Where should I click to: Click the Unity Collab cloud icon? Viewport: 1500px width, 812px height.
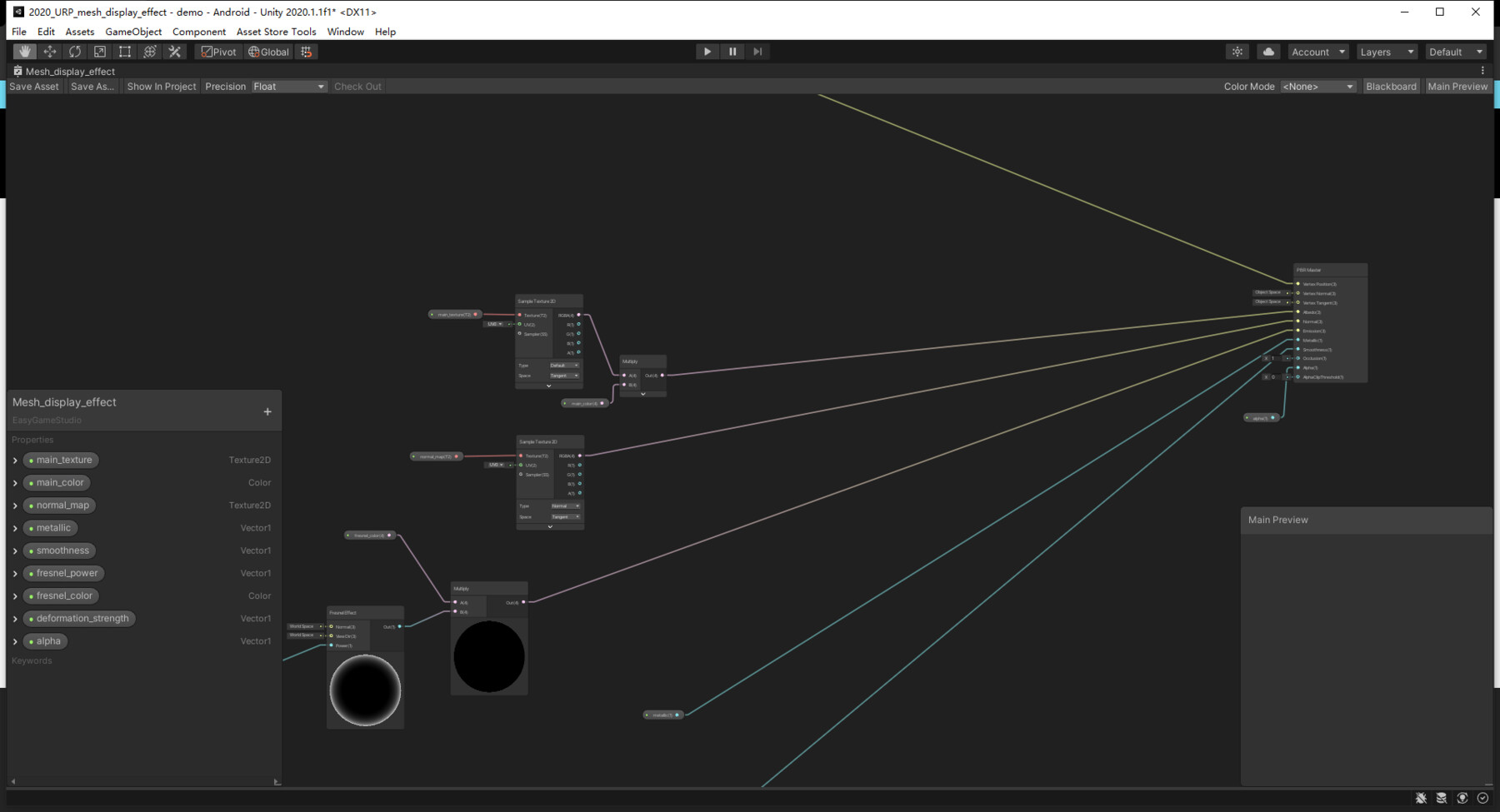[1267, 51]
